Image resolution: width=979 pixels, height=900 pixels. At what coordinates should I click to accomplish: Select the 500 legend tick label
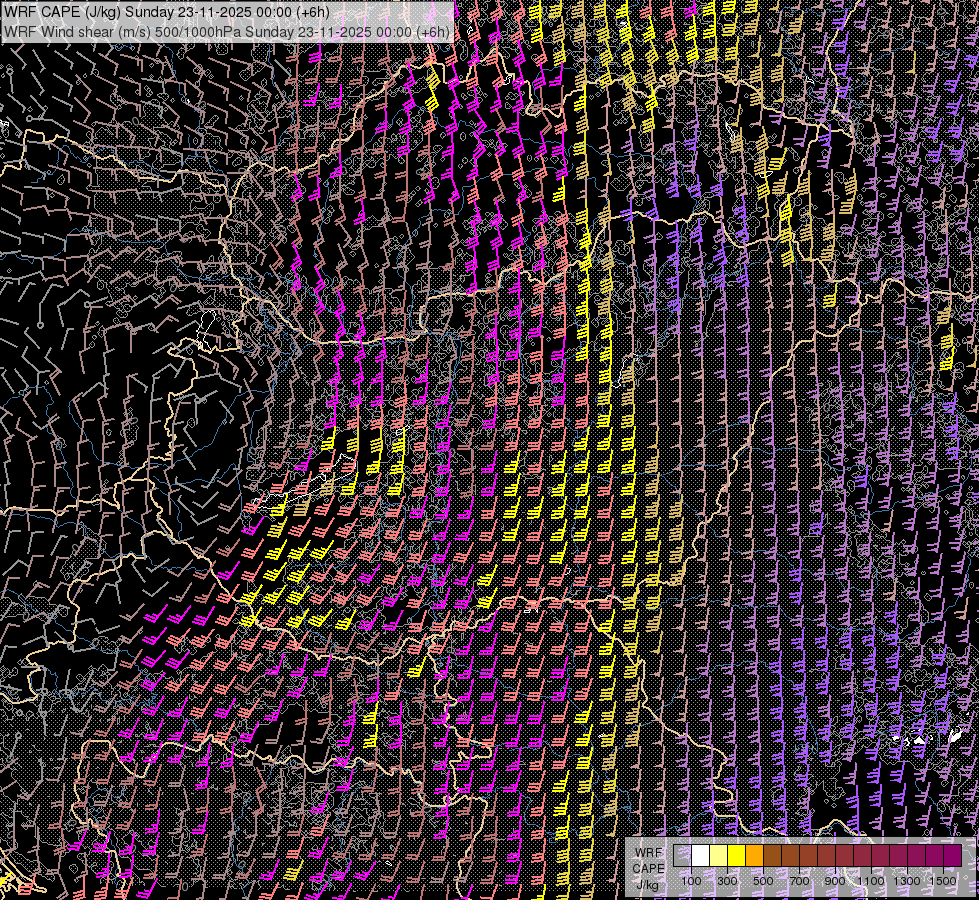(x=763, y=881)
